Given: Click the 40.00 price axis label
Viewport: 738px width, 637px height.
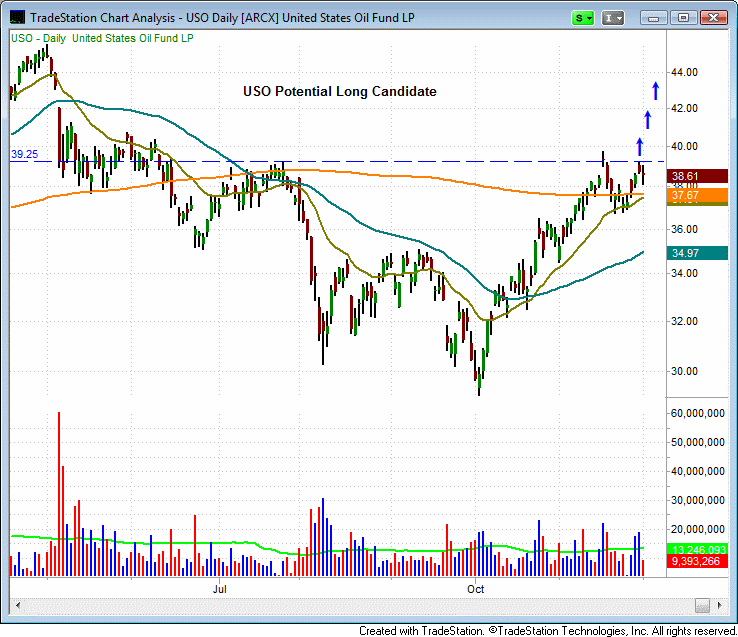Looking at the screenshot, I should 685,146.
